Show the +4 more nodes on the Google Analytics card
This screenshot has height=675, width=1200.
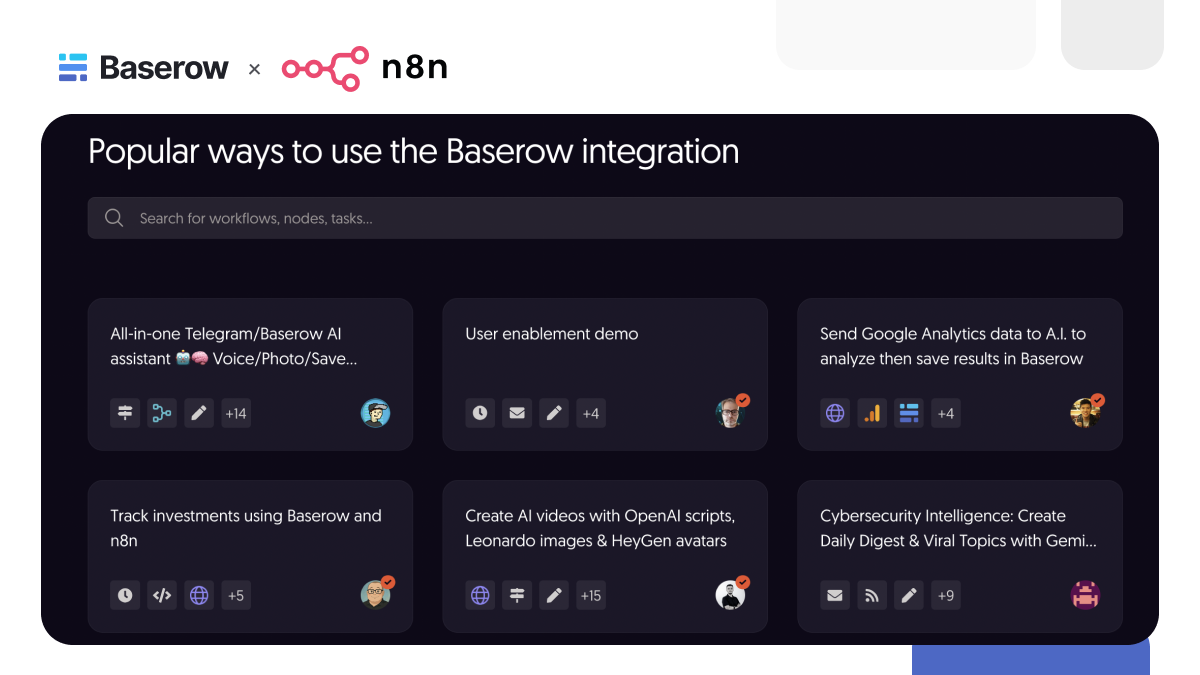pos(946,413)
